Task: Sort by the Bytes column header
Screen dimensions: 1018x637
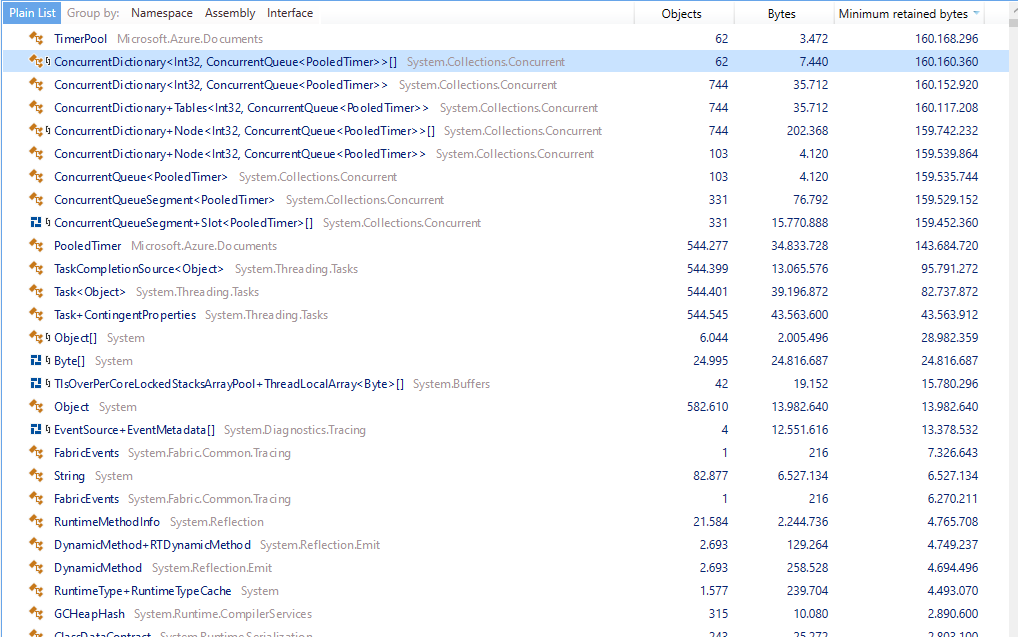Action: (783, 13)
